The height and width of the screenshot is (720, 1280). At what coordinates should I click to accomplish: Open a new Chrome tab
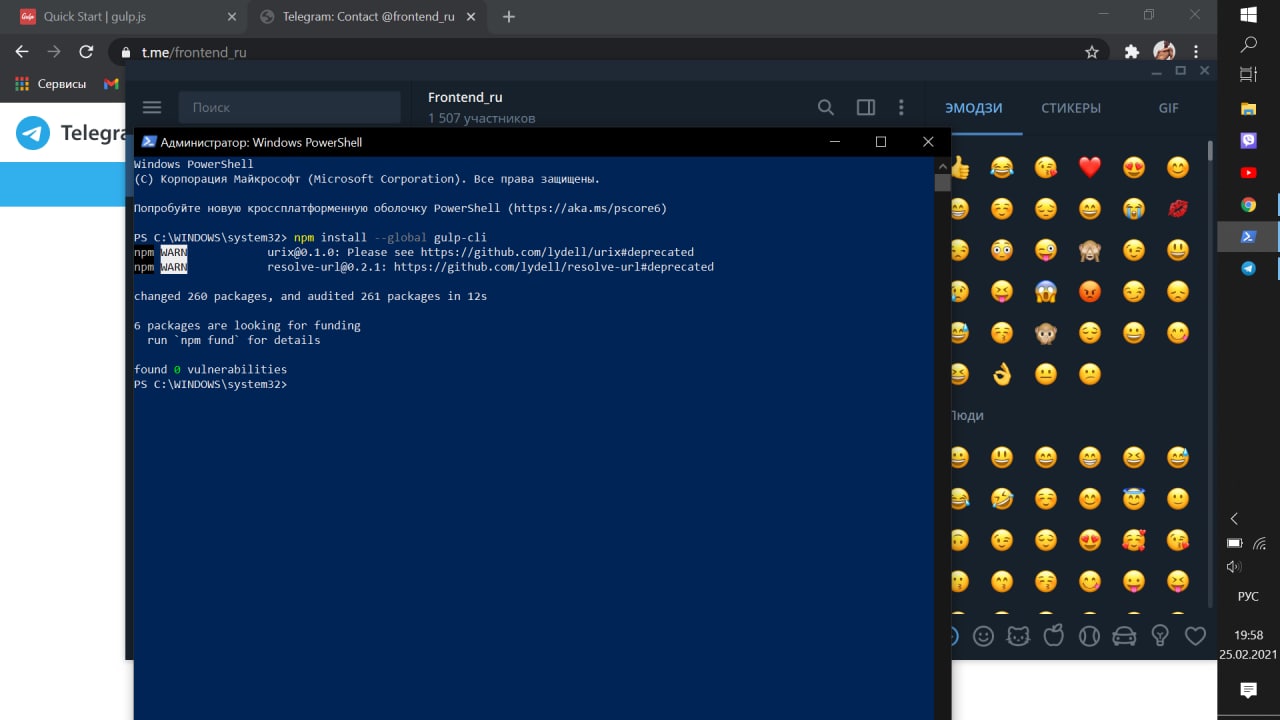[x=508, y=17]
